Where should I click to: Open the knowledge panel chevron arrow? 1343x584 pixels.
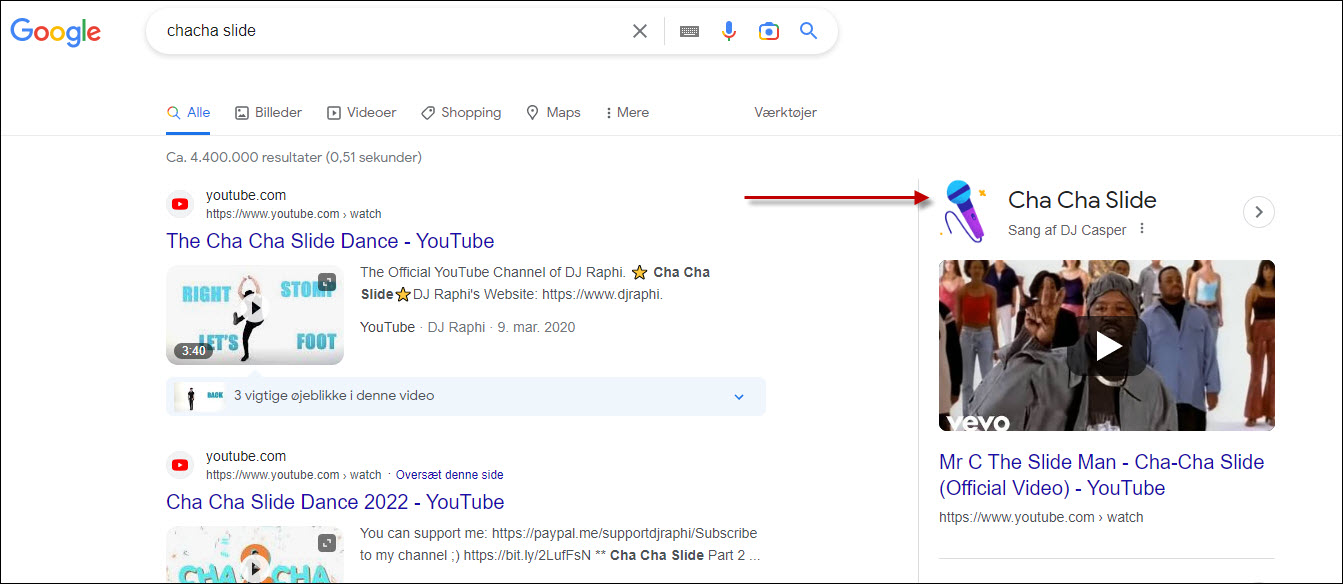pos(1258,211)
